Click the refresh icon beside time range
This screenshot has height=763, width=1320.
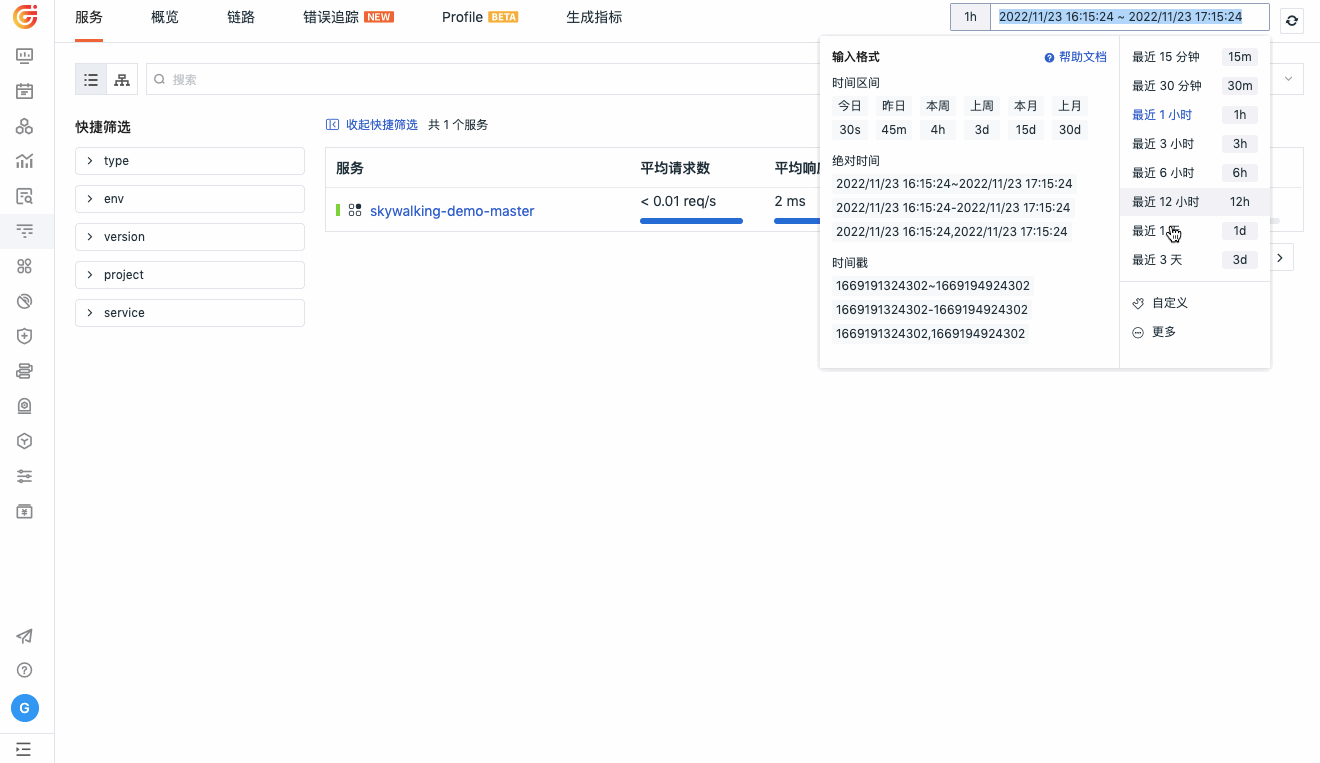[1292, 20]
